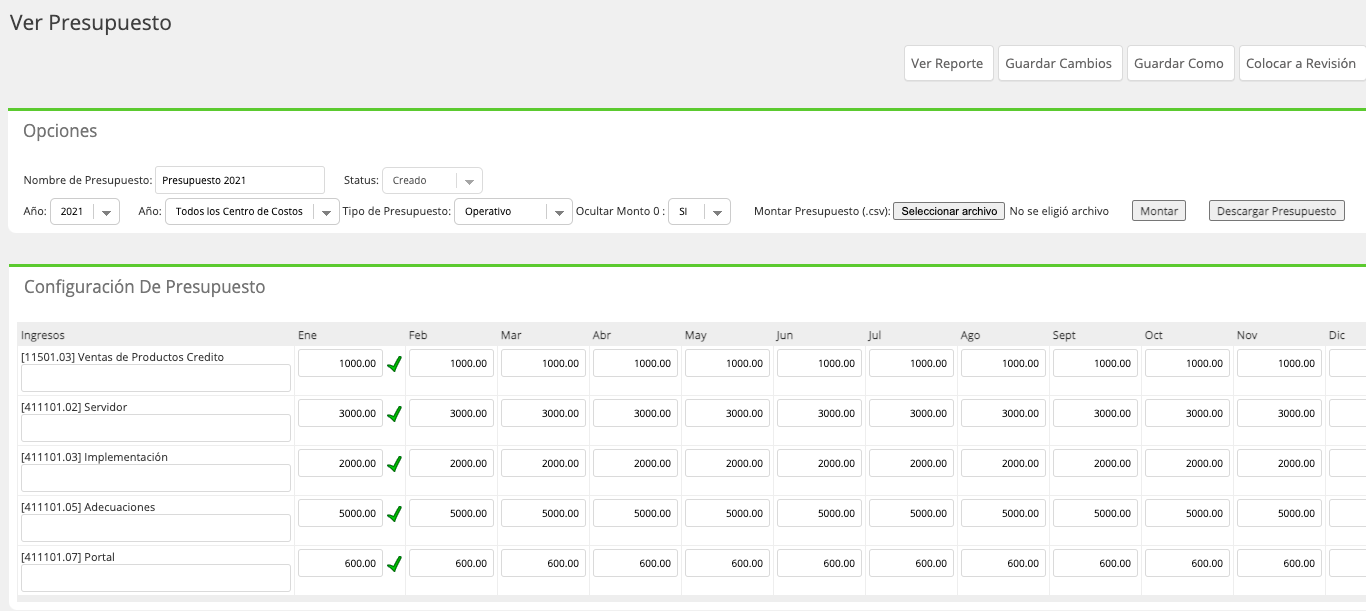Click Abr amount in the Adecuaciones row

tap(635, 513)
